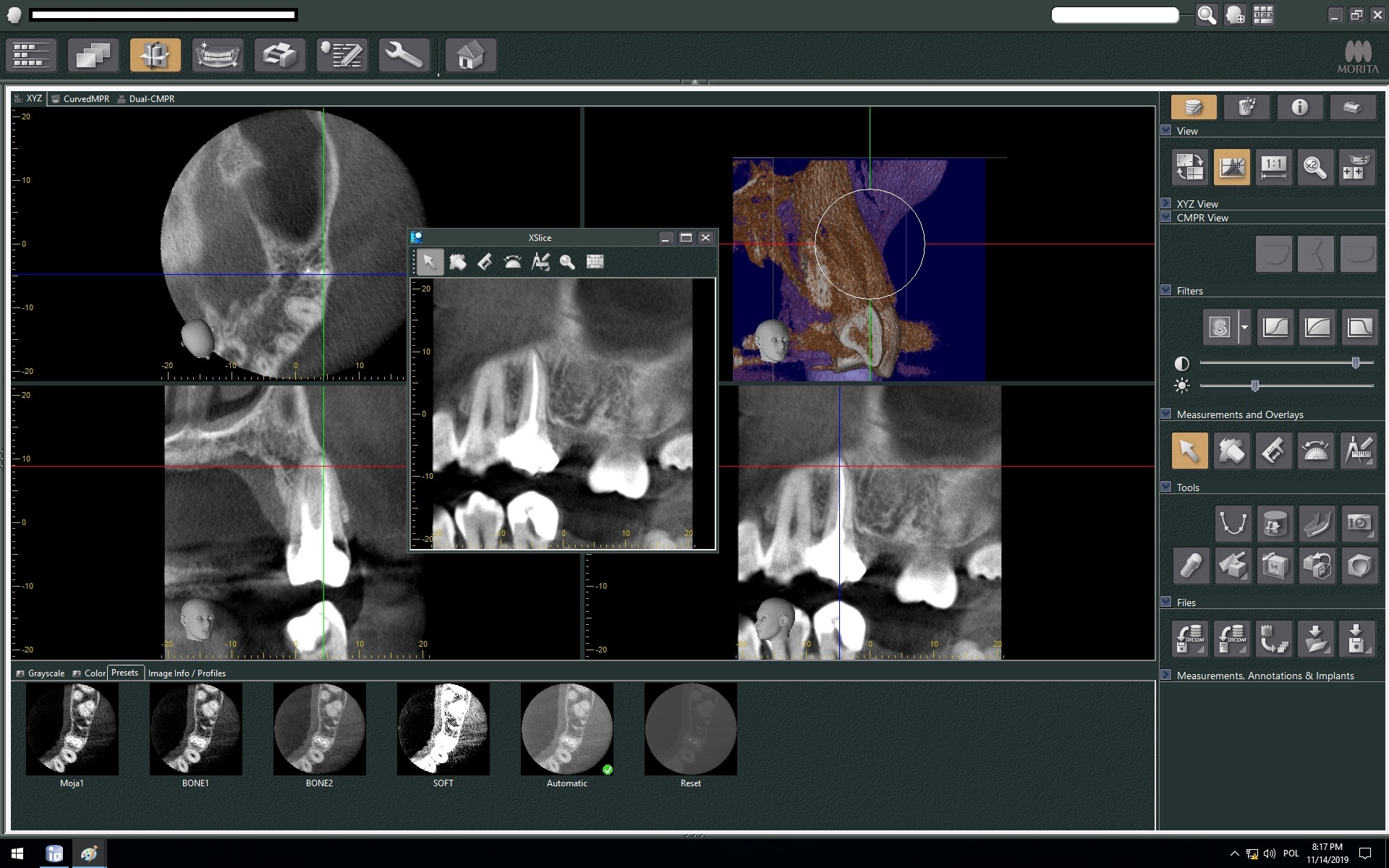Open the Color tab below viewer
Screen dimensions: 1389x868
(x=89, y=673)
